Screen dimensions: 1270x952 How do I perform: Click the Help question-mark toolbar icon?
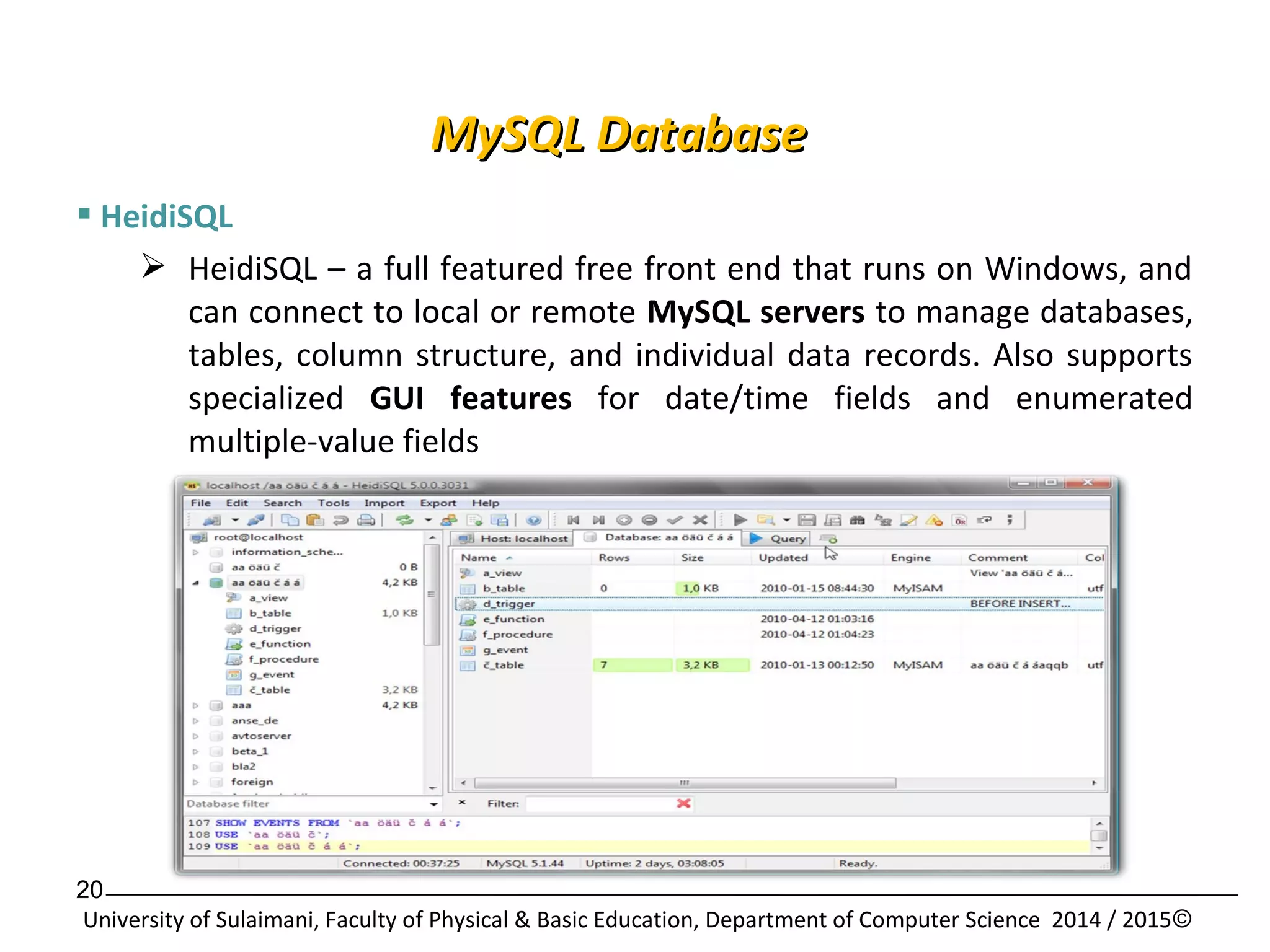click(x=533, y=520)
